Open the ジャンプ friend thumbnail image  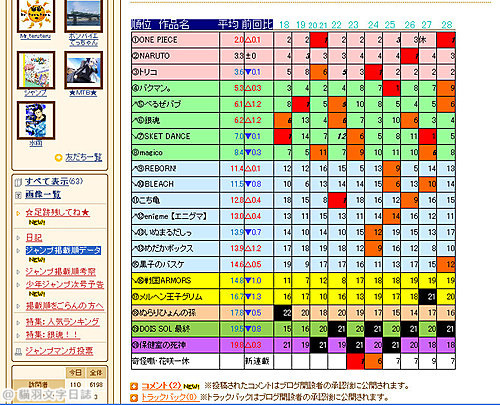(x=36, y=70)
